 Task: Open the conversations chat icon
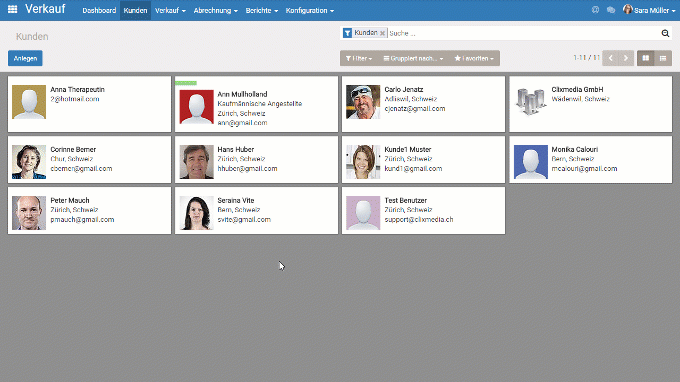click(611, 10)
